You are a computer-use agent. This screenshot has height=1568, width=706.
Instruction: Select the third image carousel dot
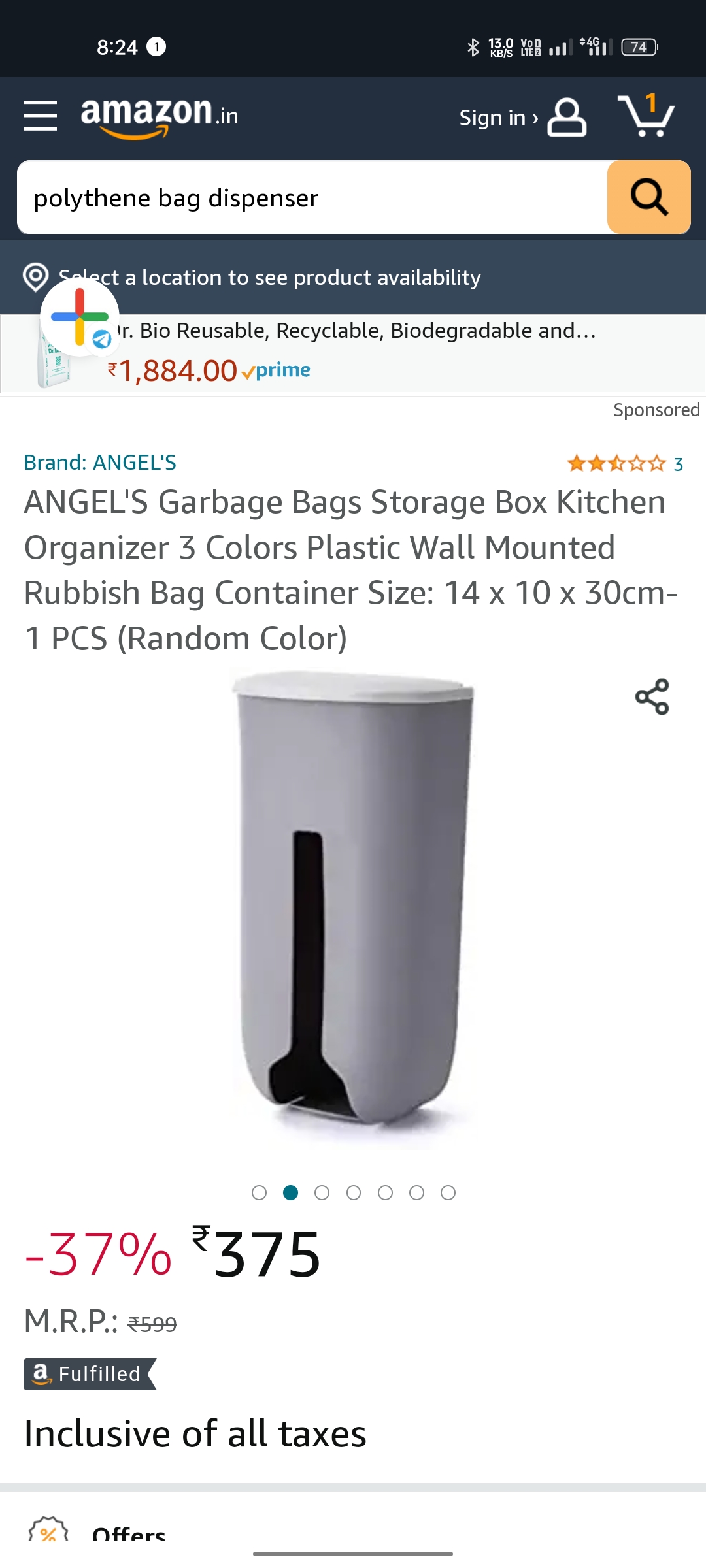coord(322,1193)
